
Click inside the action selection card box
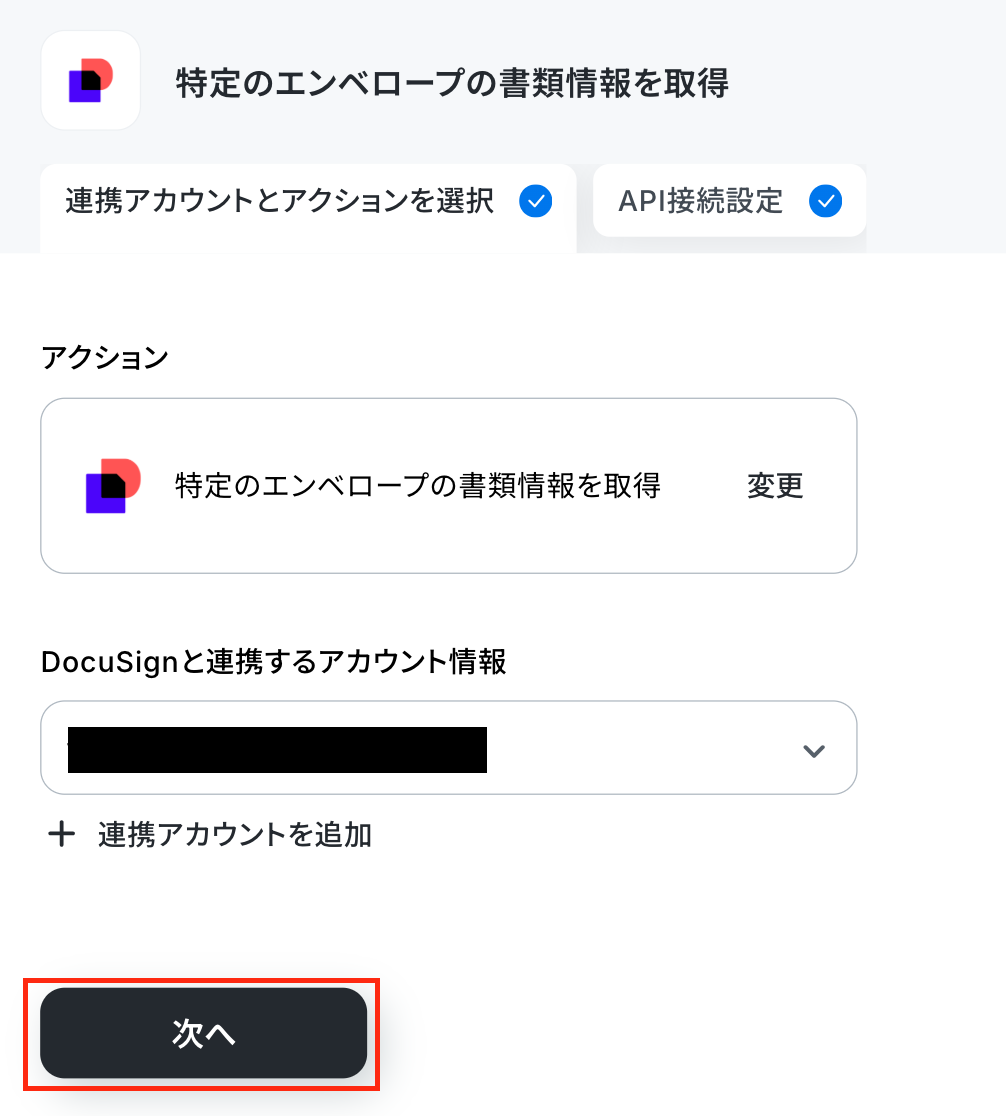449,485
